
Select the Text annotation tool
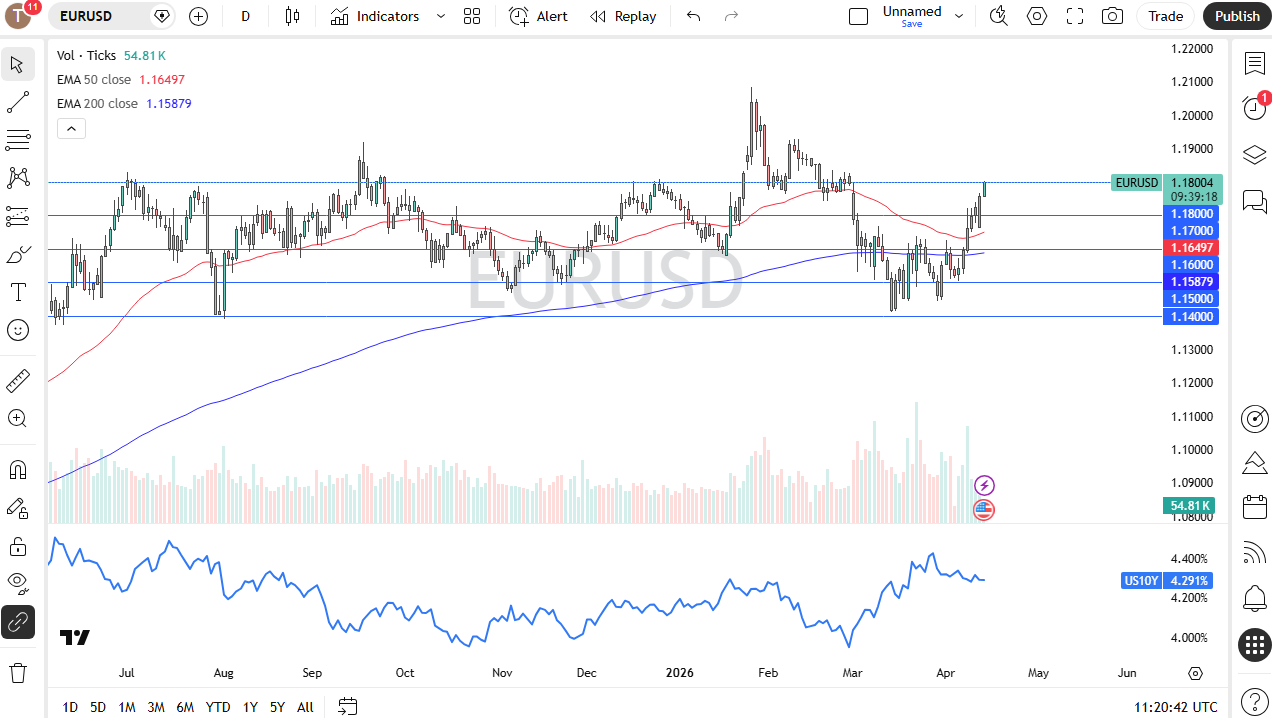18,292
